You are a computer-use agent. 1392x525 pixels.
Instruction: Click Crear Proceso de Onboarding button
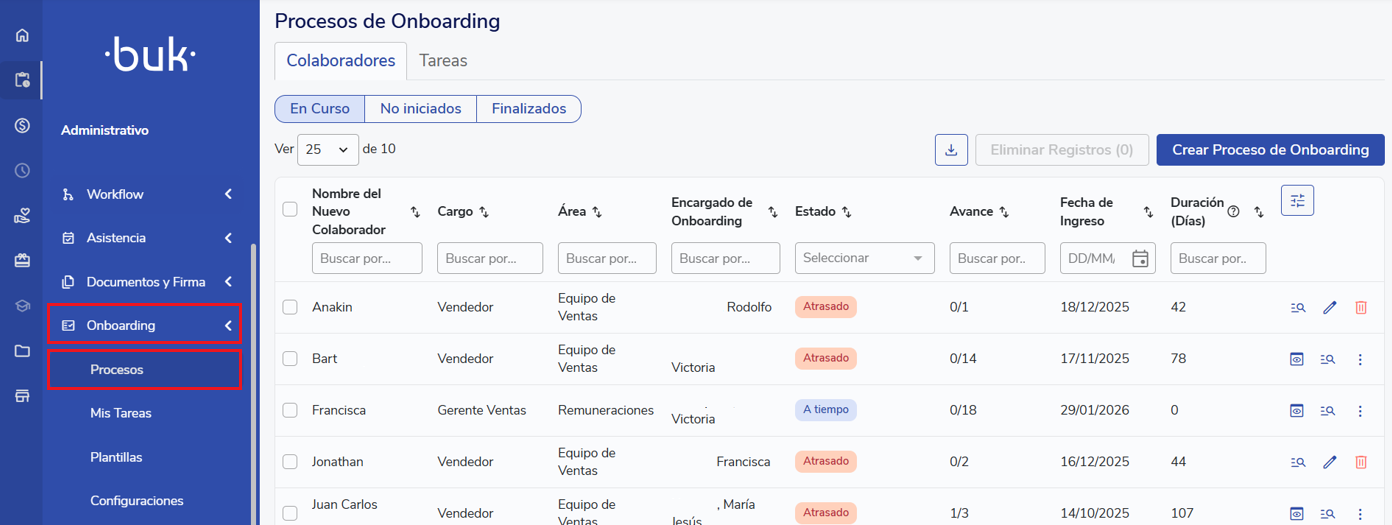[1270, 150]
